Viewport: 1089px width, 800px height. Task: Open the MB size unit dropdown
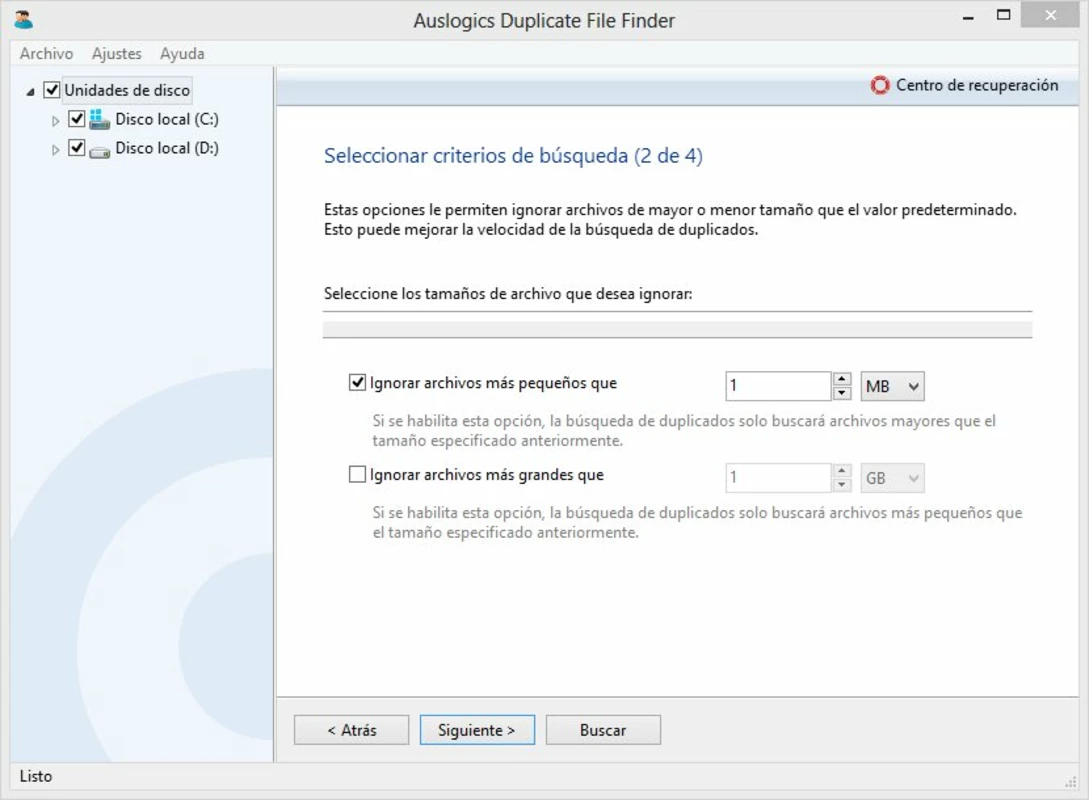(892, 386)
